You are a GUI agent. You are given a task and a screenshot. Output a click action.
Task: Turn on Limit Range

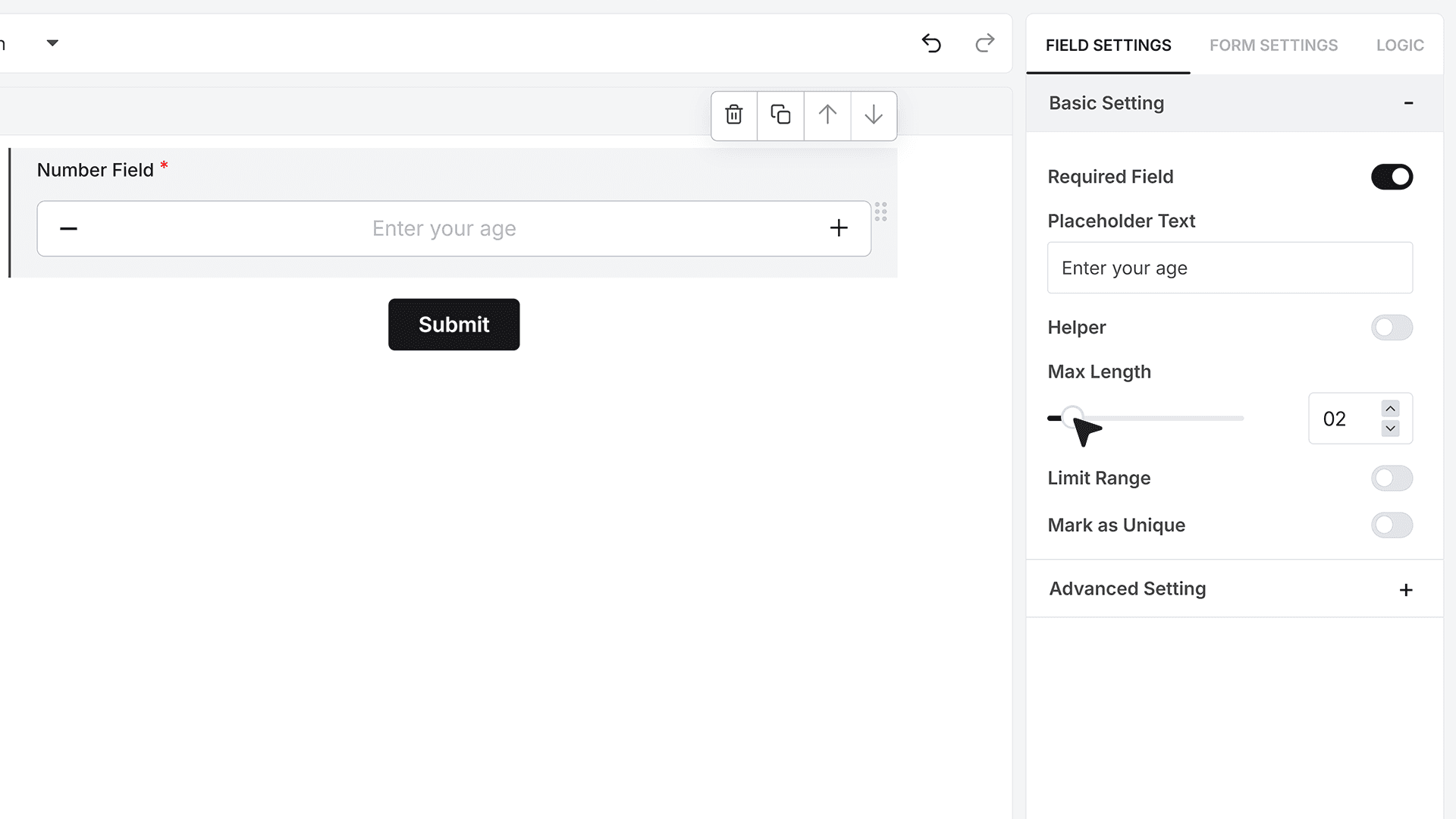point(1392,479)
